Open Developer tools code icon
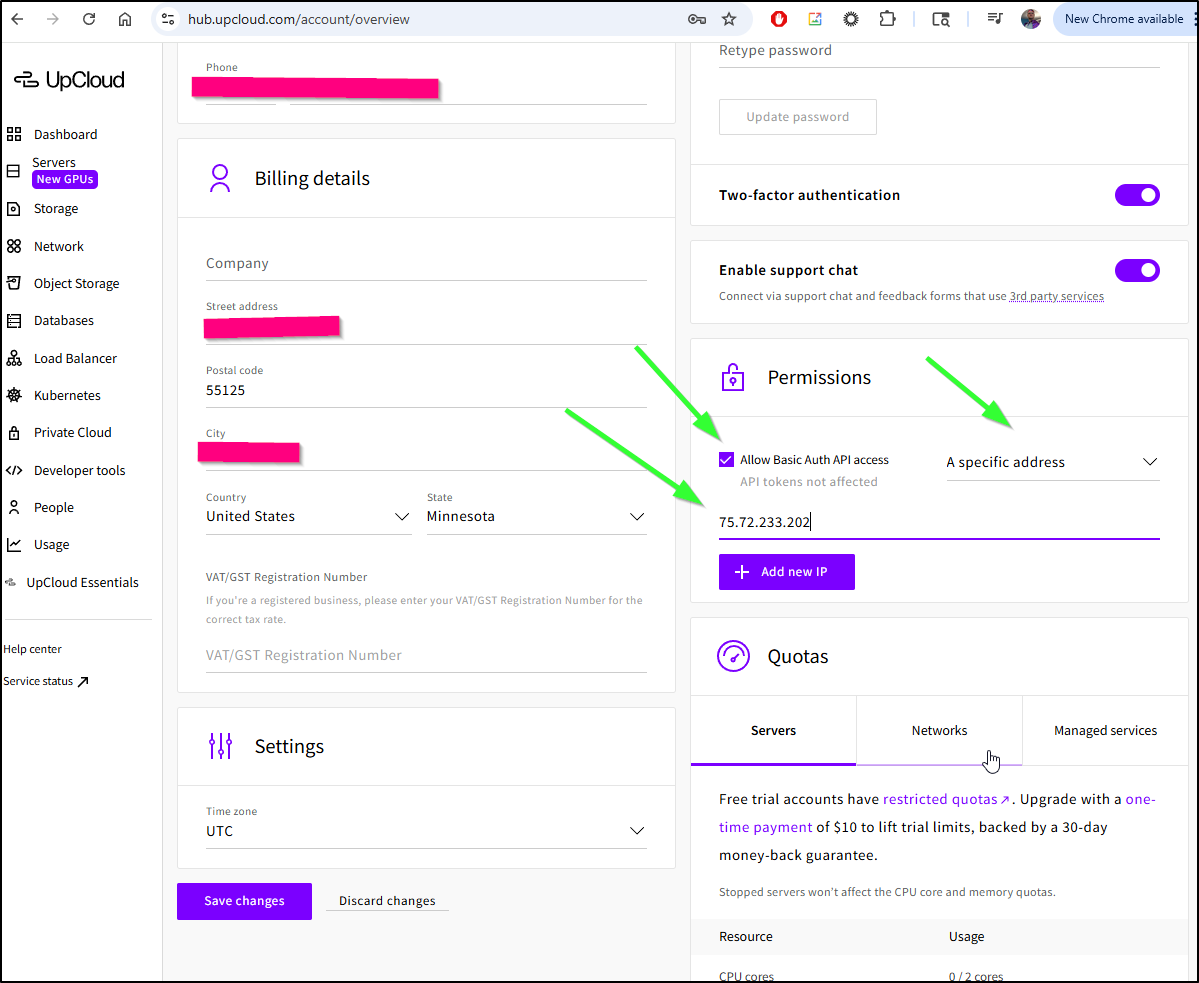This screenshot has width=1199, height=983. (14, 470)
